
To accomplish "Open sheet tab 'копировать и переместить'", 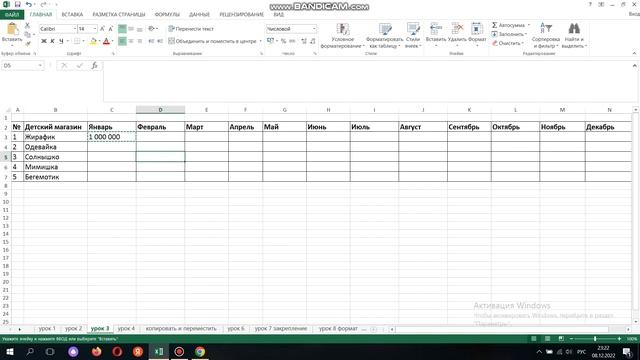I will (181, 329).
